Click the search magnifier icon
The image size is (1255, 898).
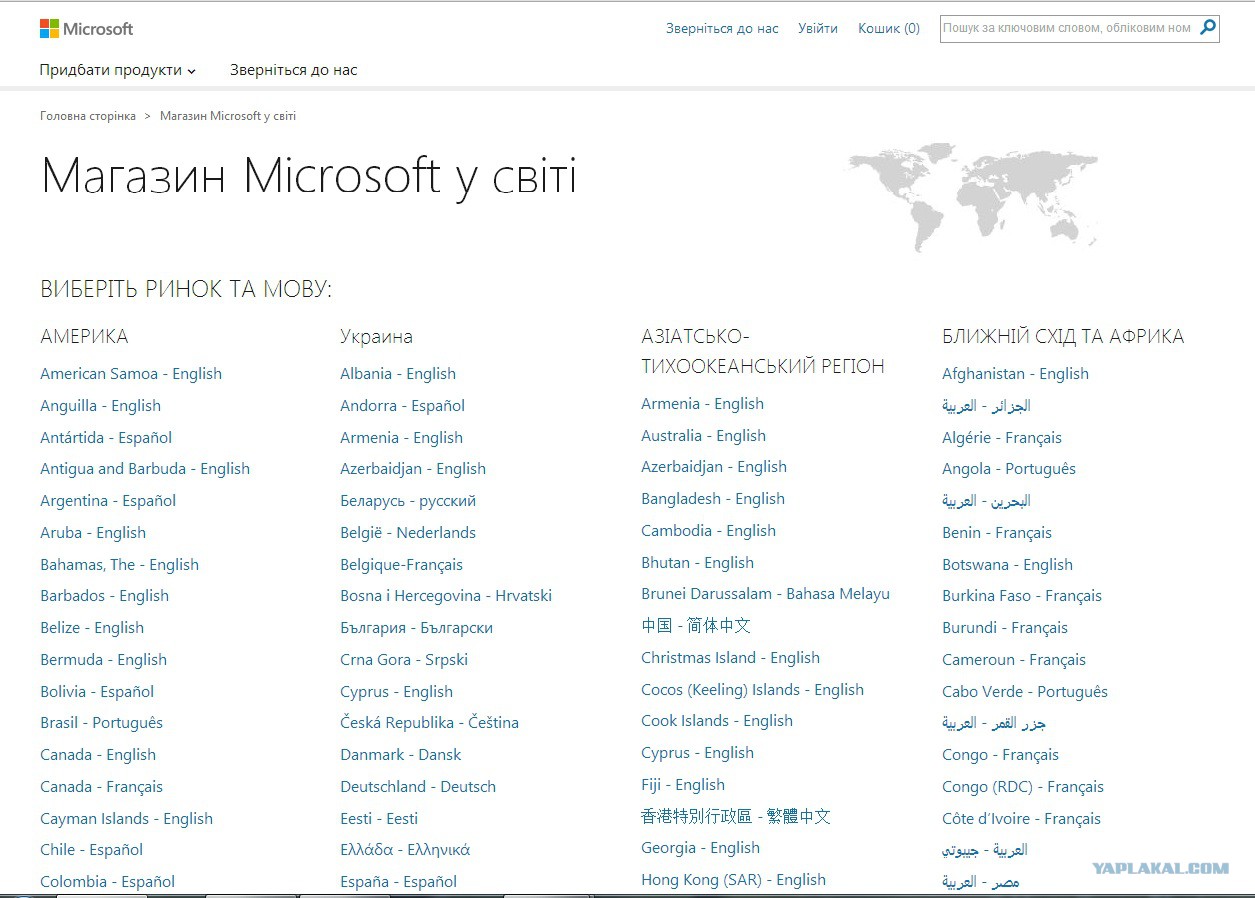pos(1208,28)
